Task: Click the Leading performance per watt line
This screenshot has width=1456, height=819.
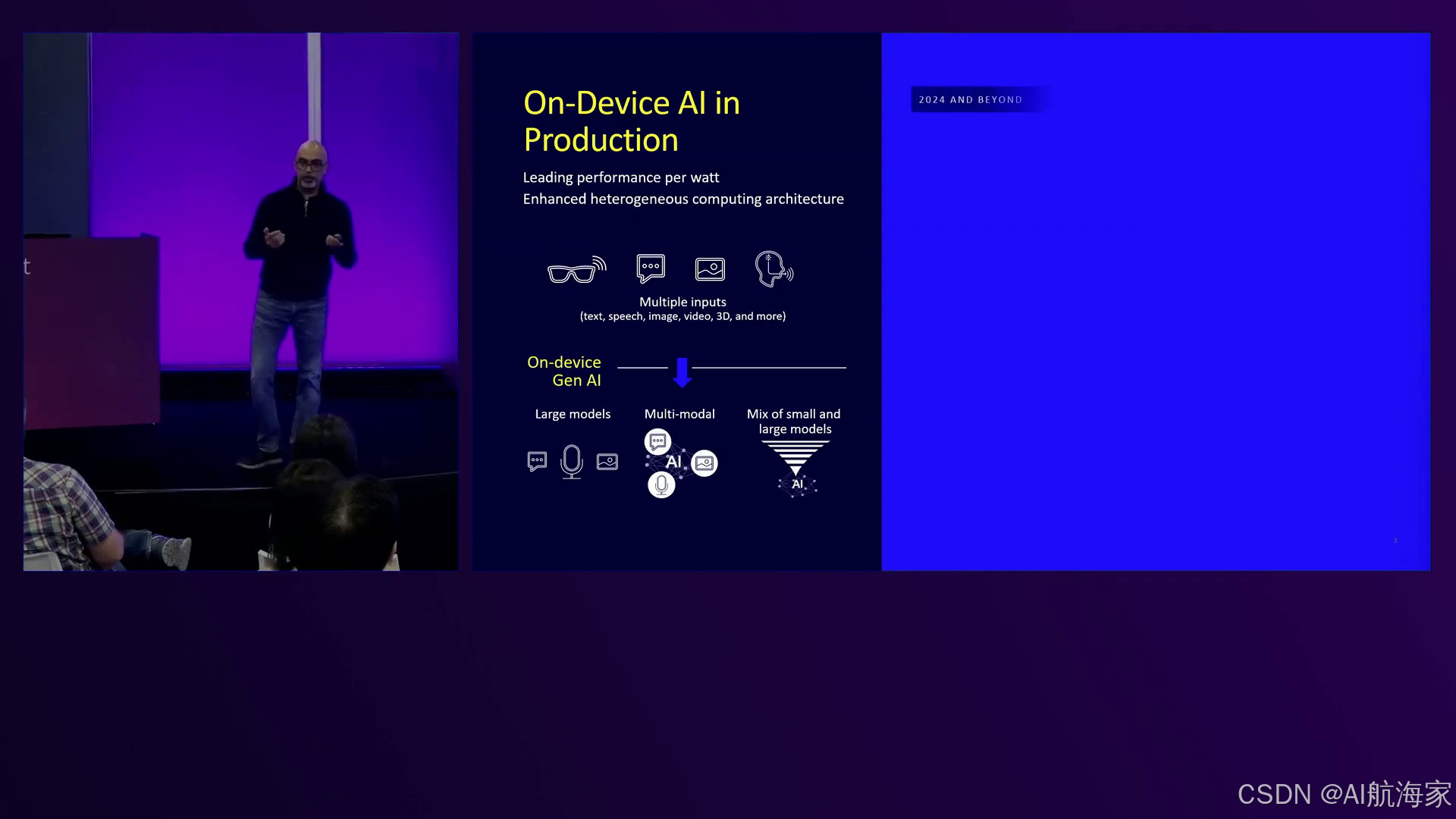Action: (620, 177)
